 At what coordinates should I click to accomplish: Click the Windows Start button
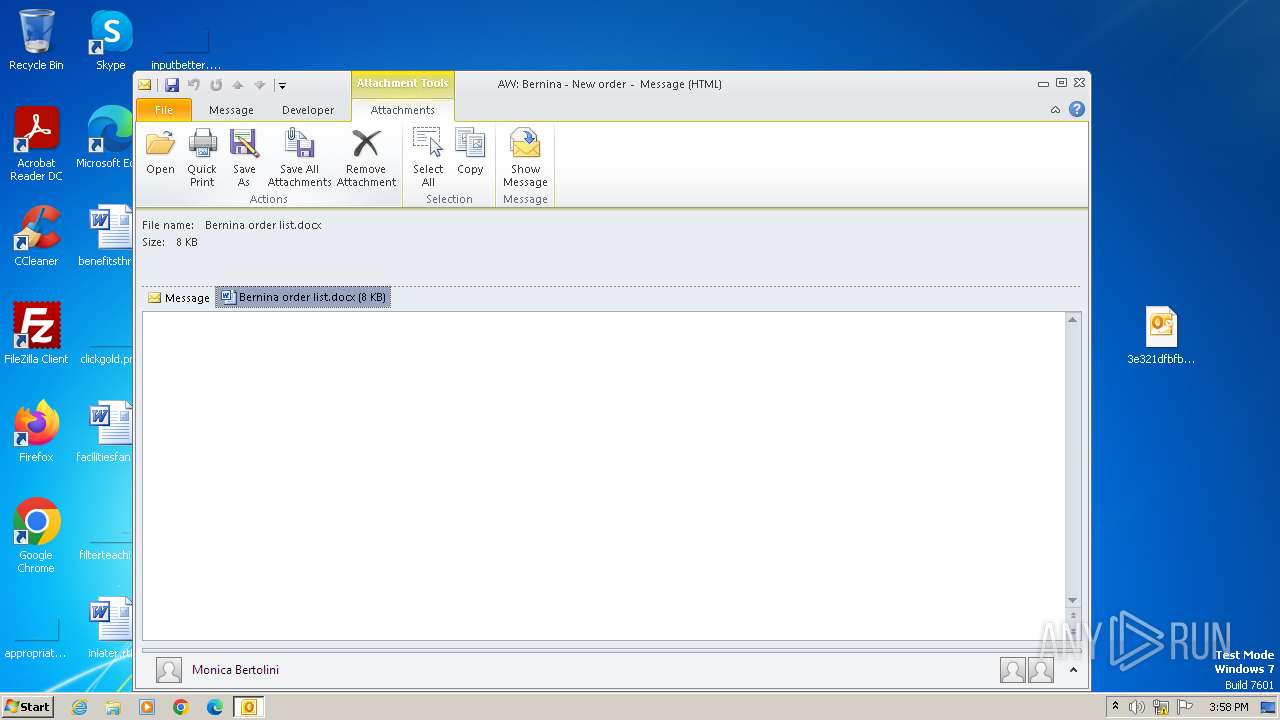[x=27, y=707]
